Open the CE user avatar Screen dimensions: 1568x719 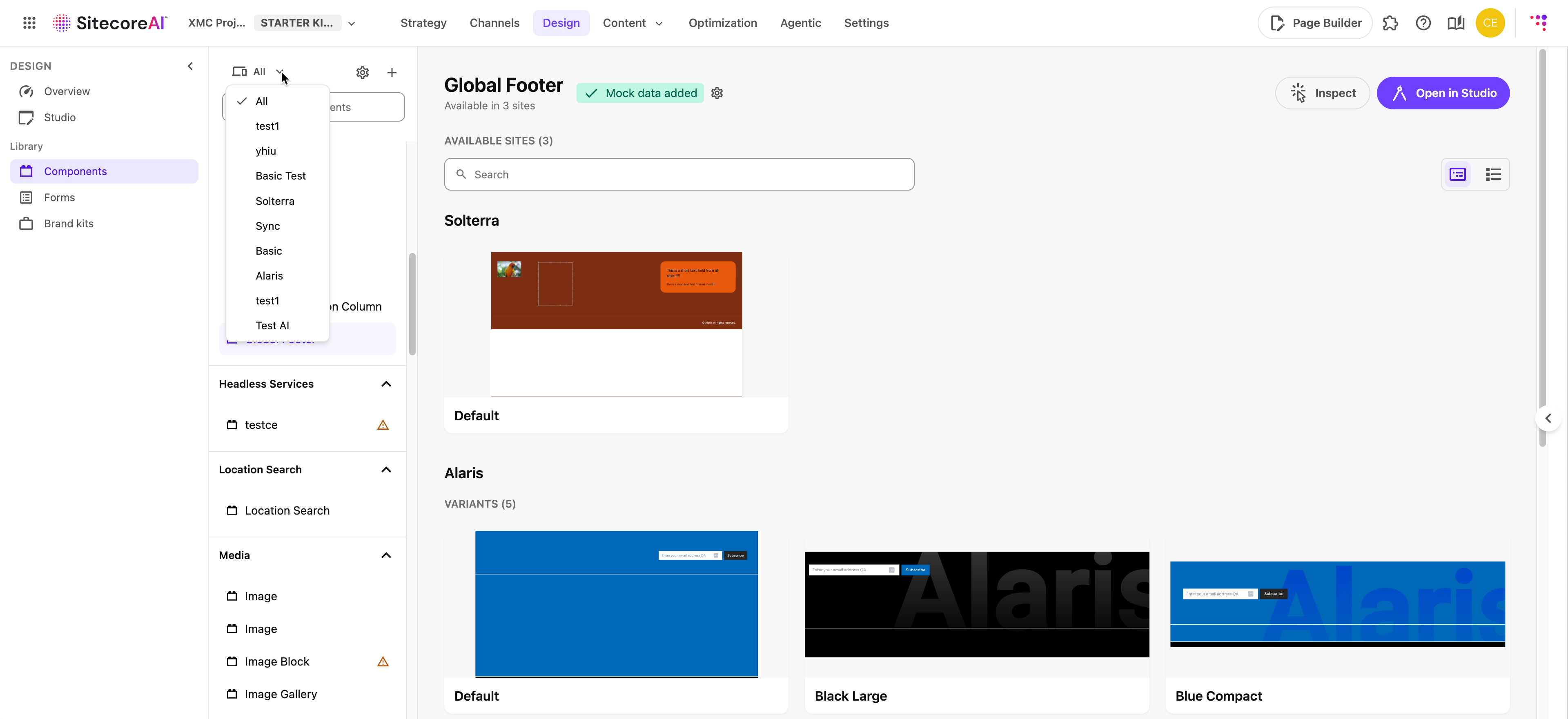pyautogui.click(x=1490, y=23)
